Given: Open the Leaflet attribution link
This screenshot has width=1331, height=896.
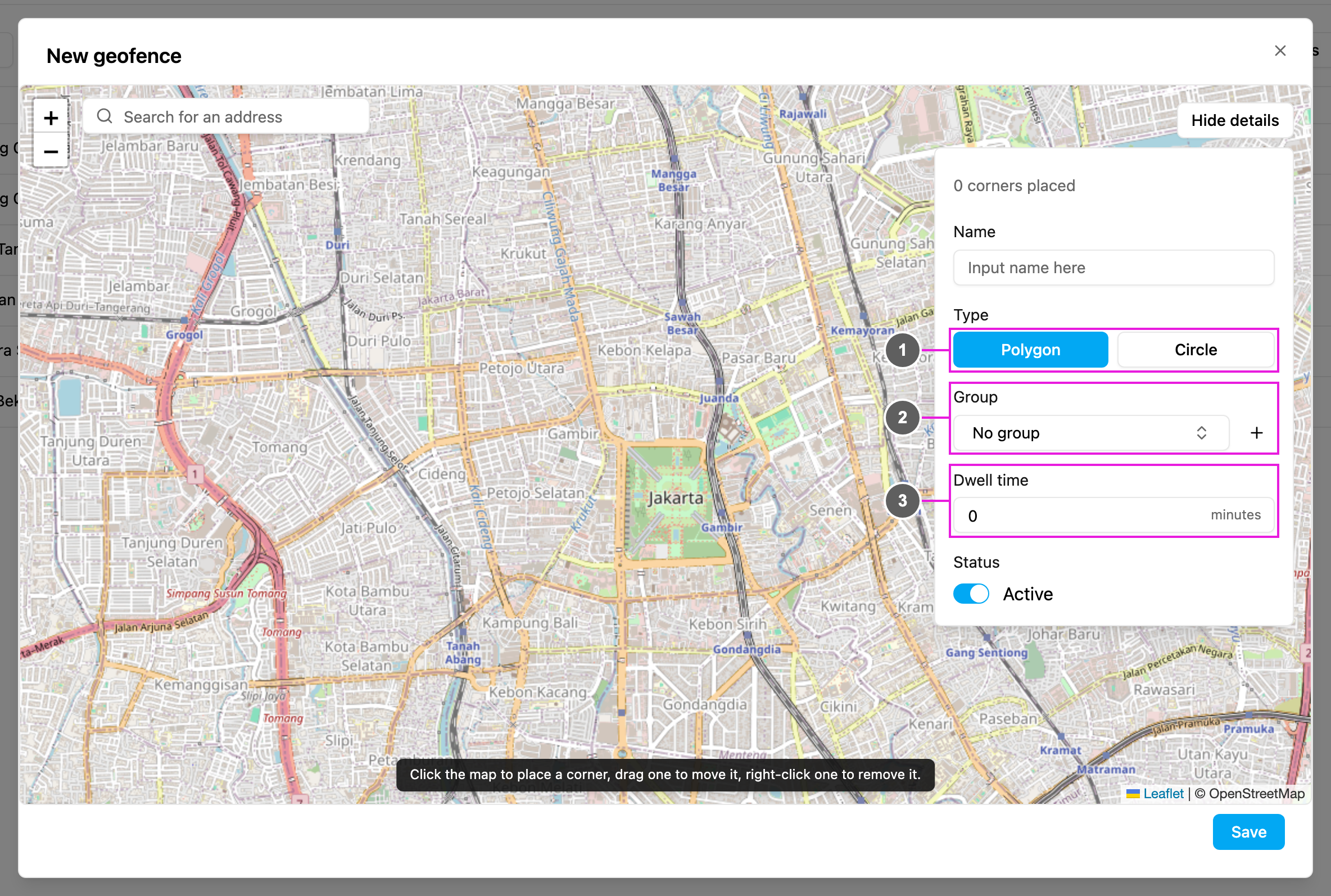Looking at the screenshot, I should (x=1162, y=794).
